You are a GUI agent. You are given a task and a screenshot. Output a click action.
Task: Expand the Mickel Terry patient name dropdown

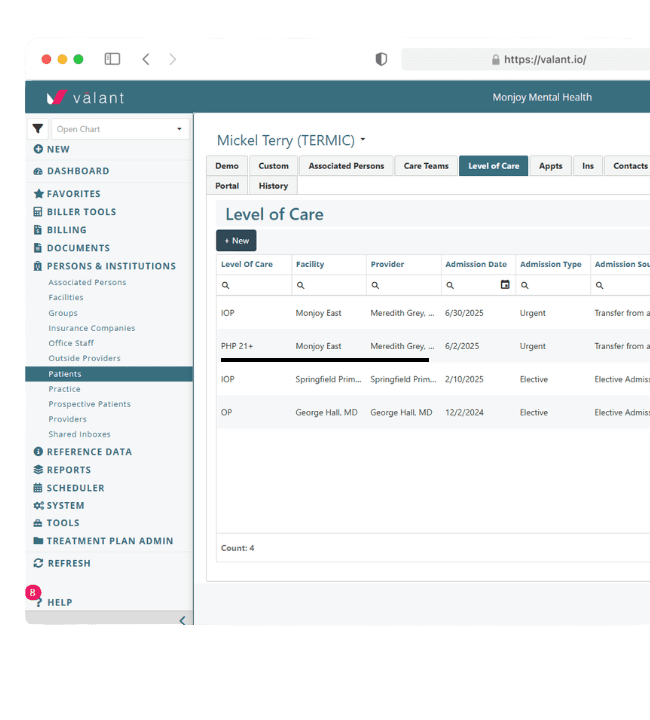pos(363,140)
